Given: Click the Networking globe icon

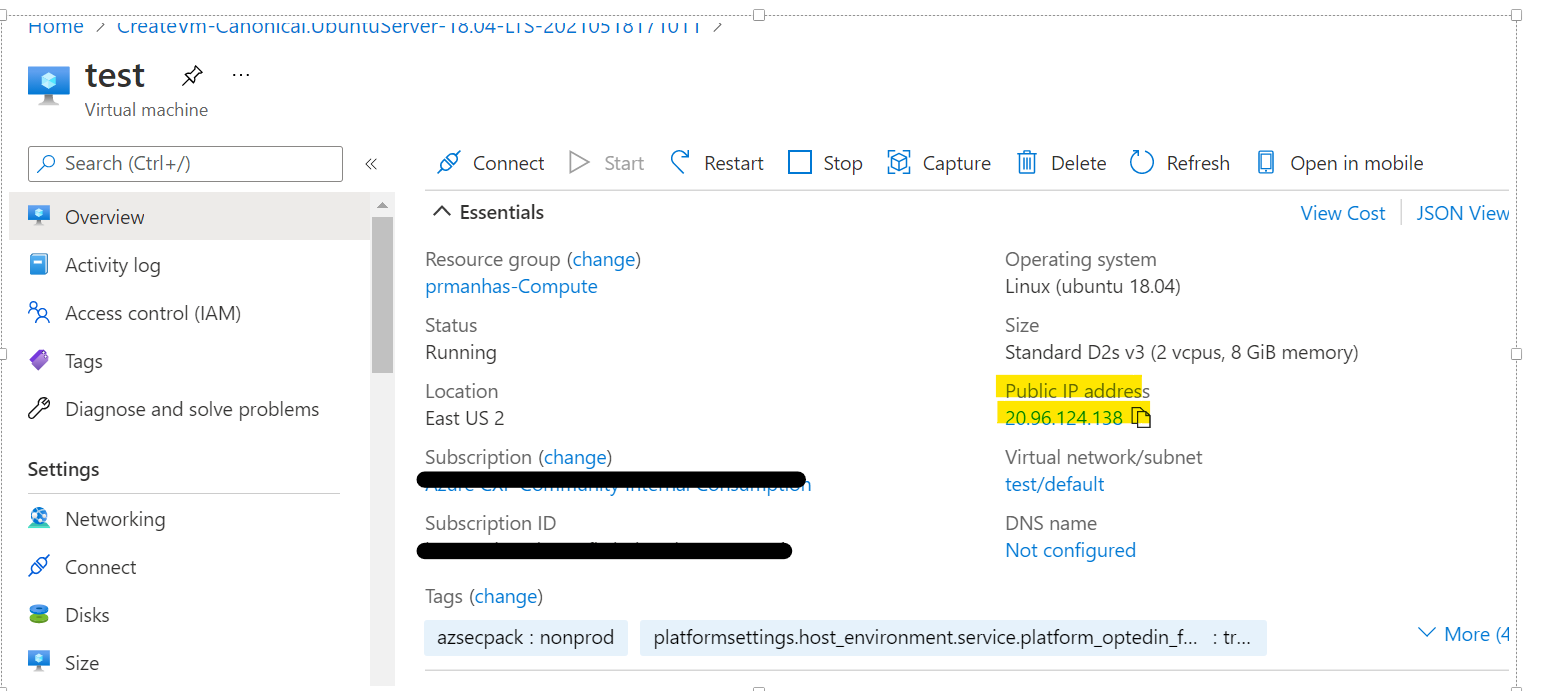Looking at the screenshot, I should click(39, 518).
